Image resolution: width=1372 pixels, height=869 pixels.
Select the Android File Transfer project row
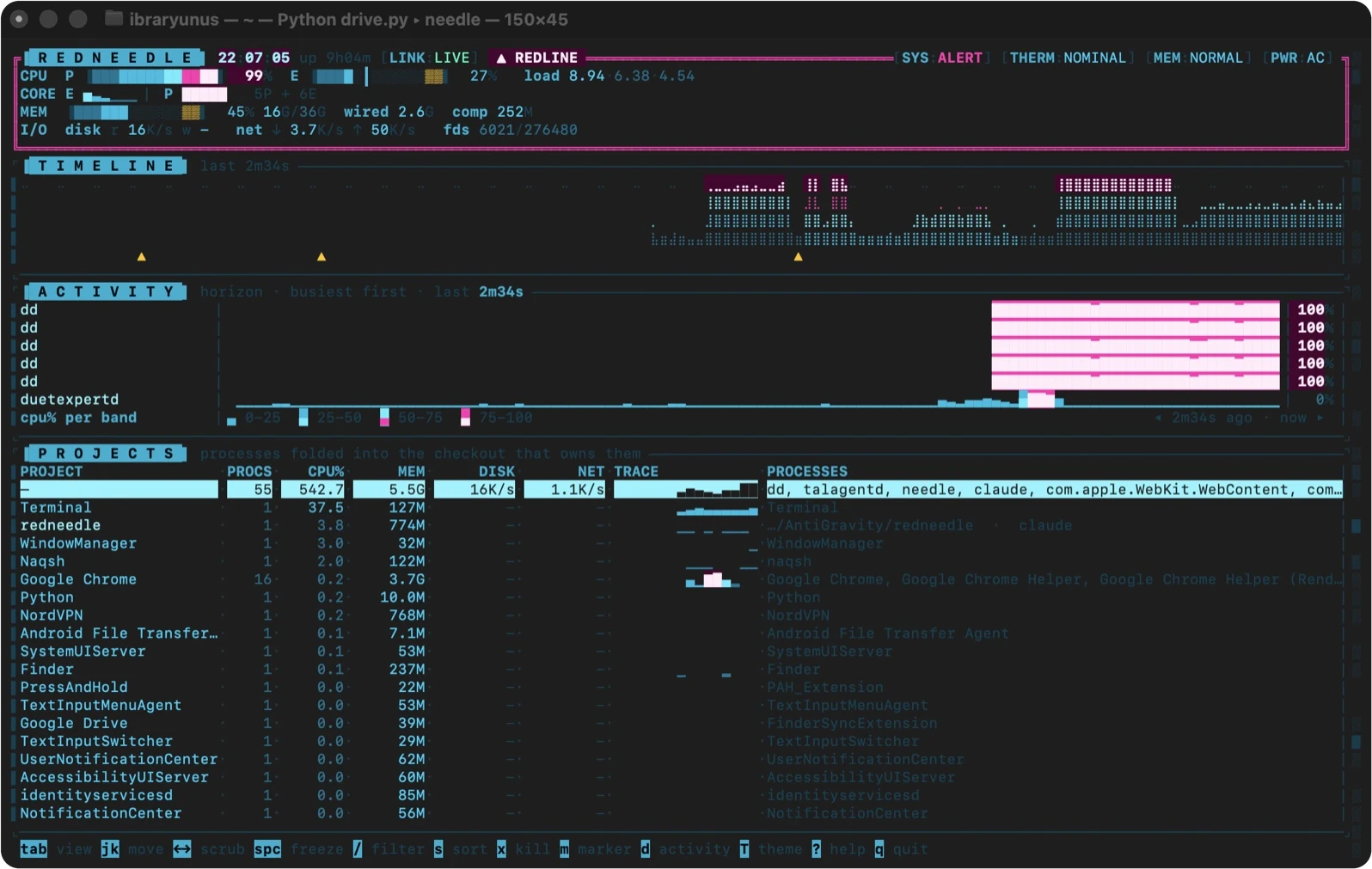pos(681,633)
